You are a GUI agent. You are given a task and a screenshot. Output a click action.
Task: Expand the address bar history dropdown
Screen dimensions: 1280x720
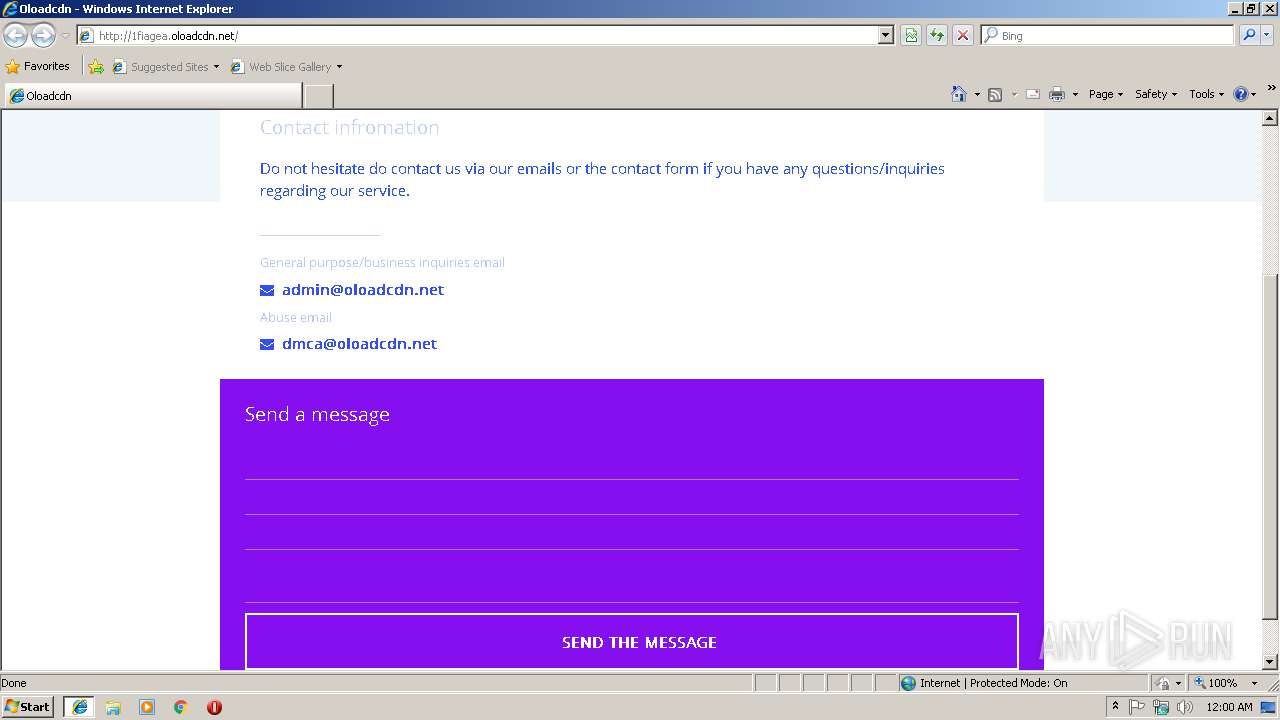click(886, 36)
